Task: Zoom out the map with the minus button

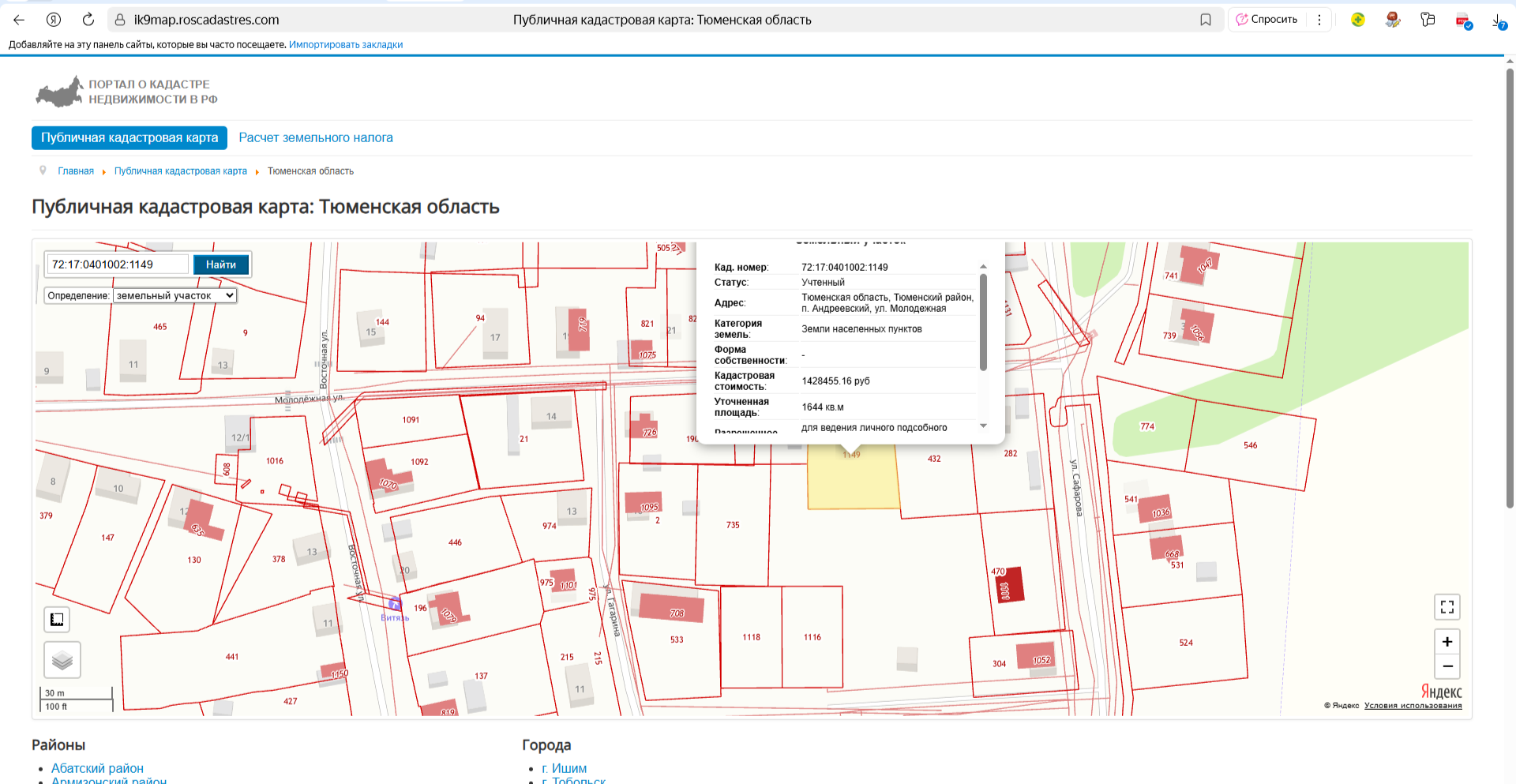Action: [1447, 666]
